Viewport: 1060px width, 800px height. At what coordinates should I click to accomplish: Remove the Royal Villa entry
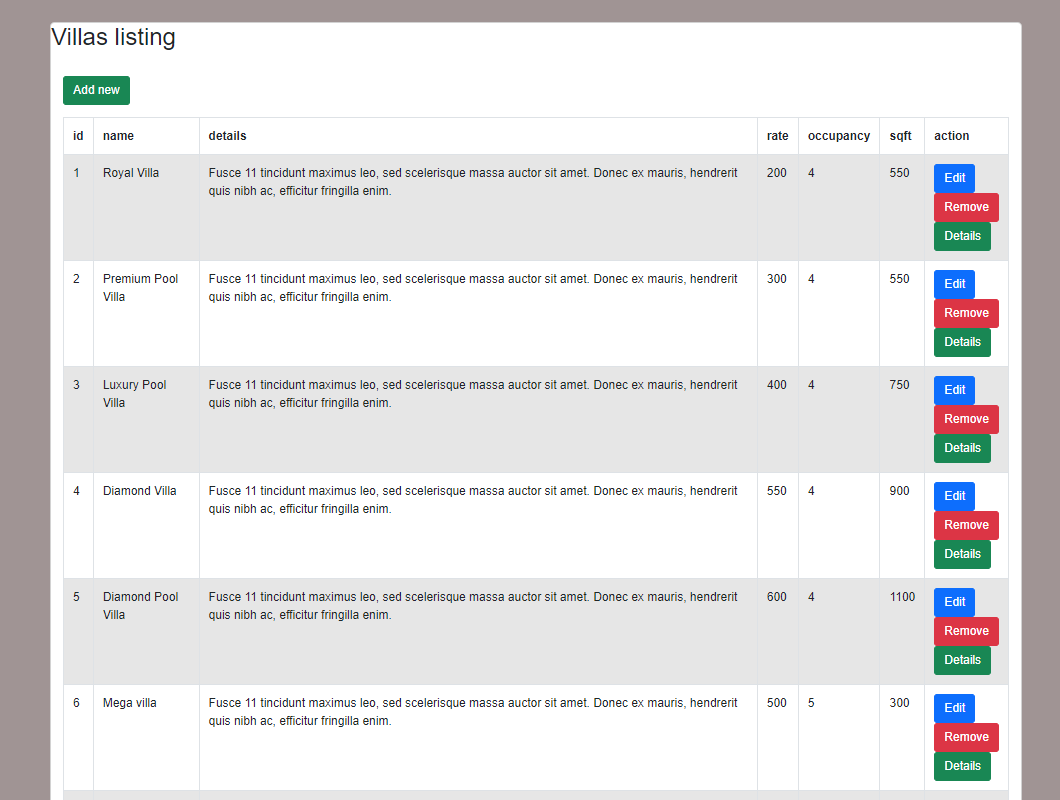click(966, 207)
